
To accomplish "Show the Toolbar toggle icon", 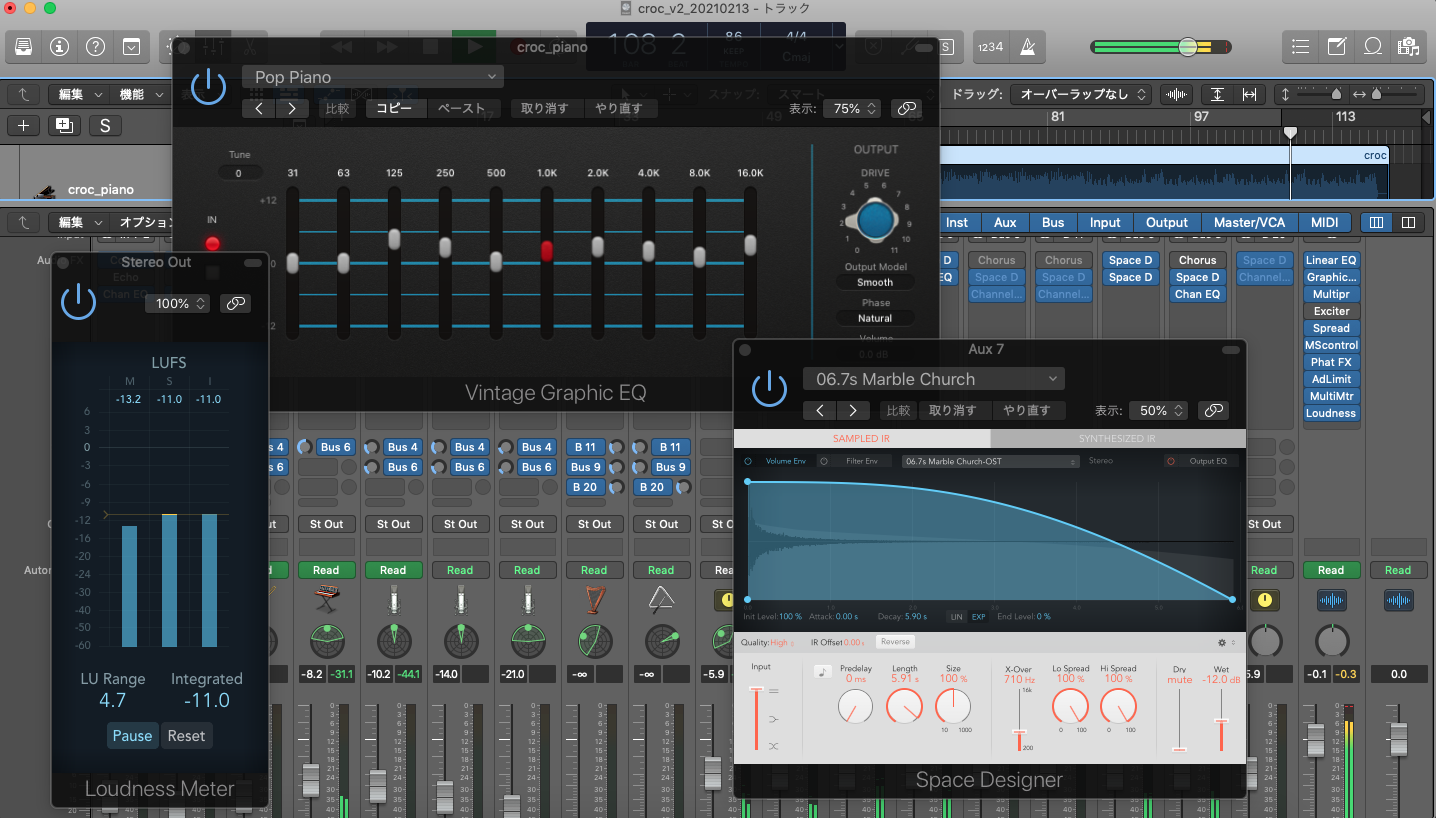I will pyautogui.click(x=131, y=46).
